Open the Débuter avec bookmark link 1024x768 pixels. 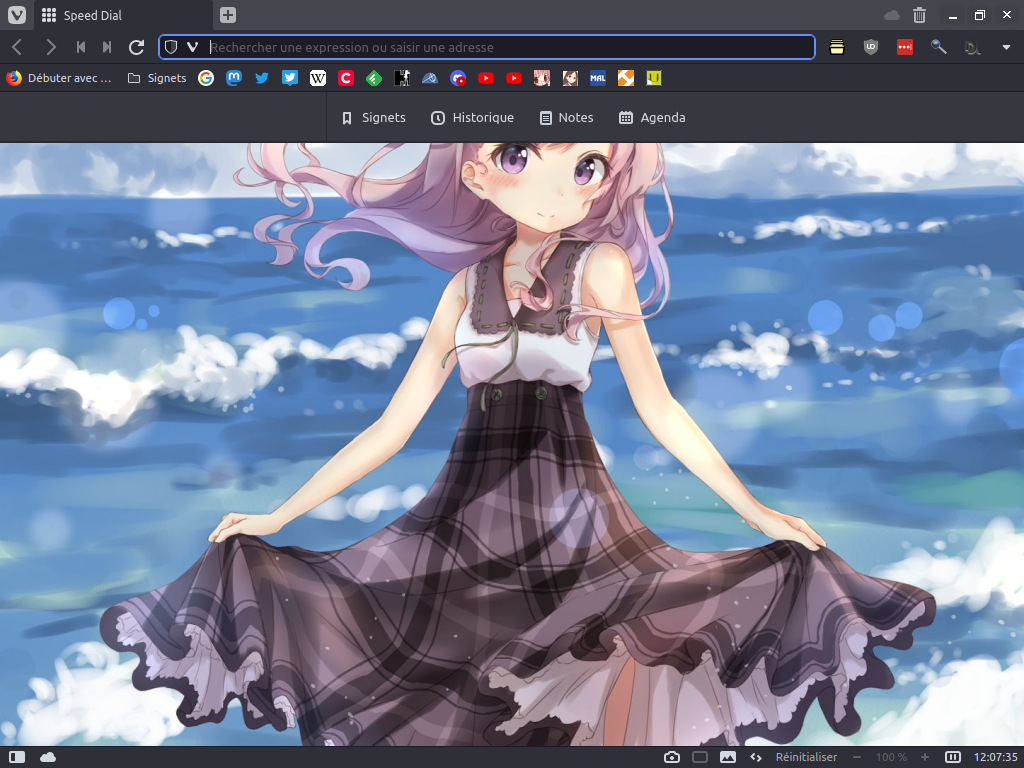59,78
